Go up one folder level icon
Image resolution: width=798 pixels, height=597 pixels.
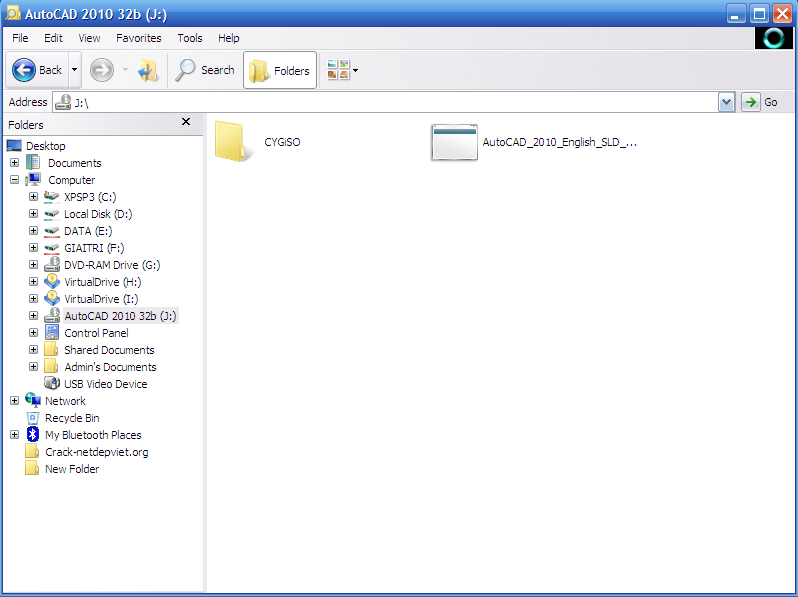[148, 70]
